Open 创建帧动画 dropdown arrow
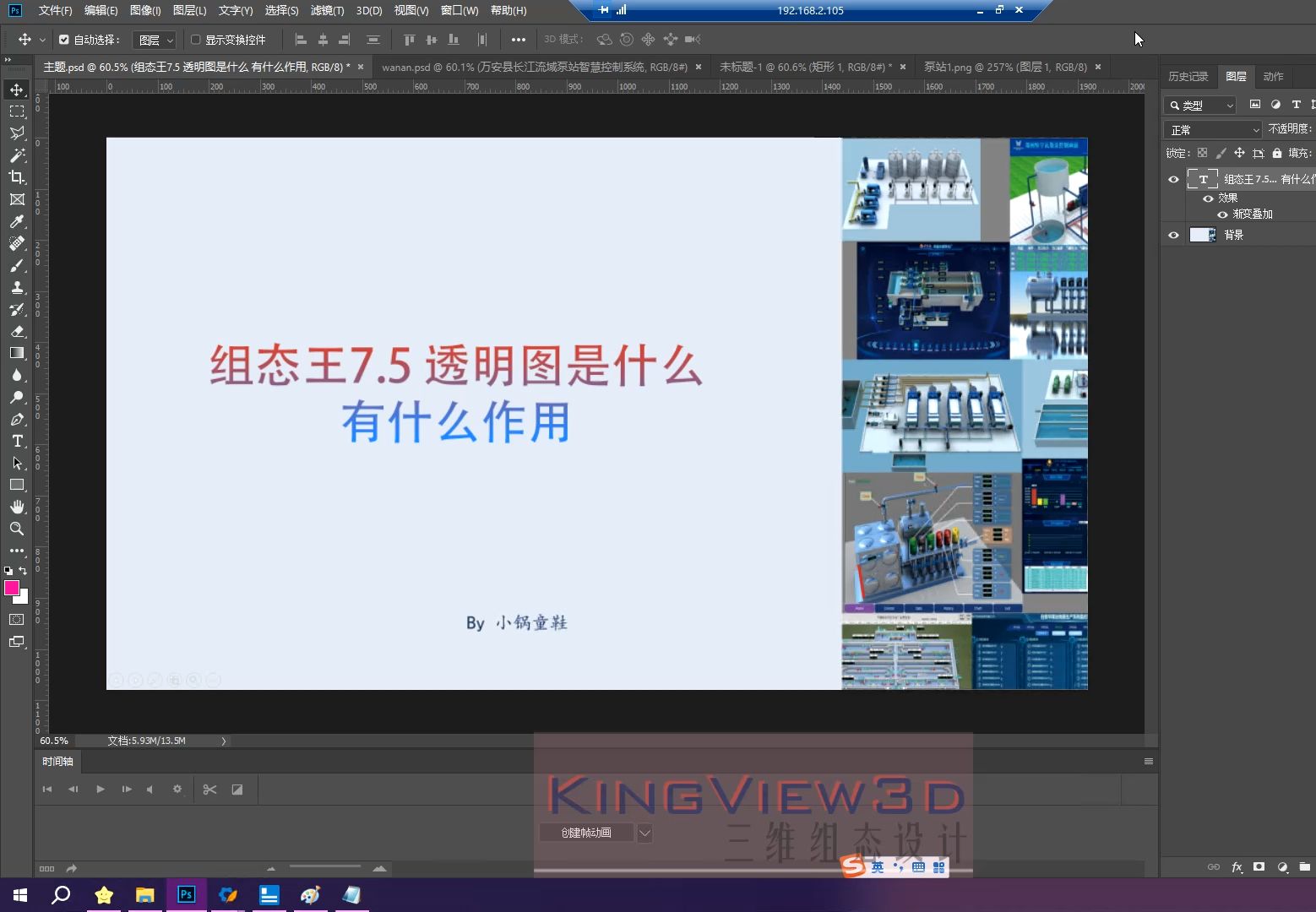This screenshot has height=912, width=1316. coord(644,833)
